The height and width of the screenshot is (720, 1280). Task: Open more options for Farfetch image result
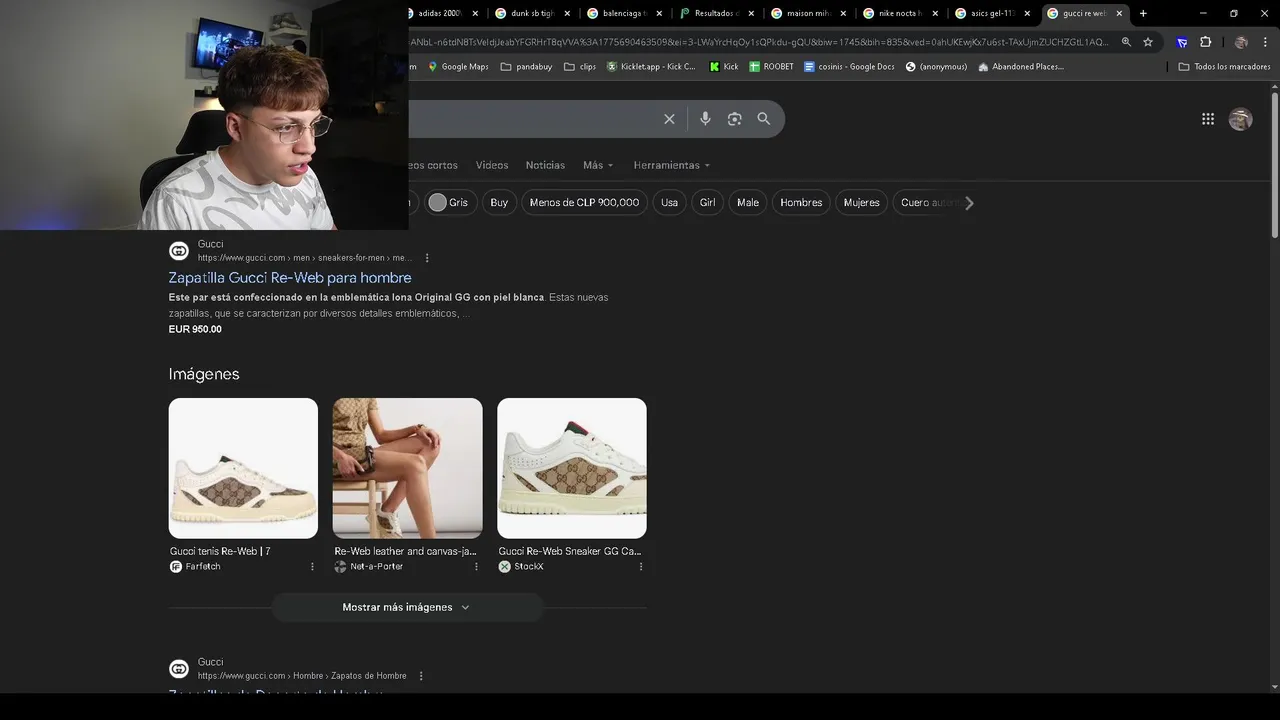pyautogui.click(x=312, y=567)
